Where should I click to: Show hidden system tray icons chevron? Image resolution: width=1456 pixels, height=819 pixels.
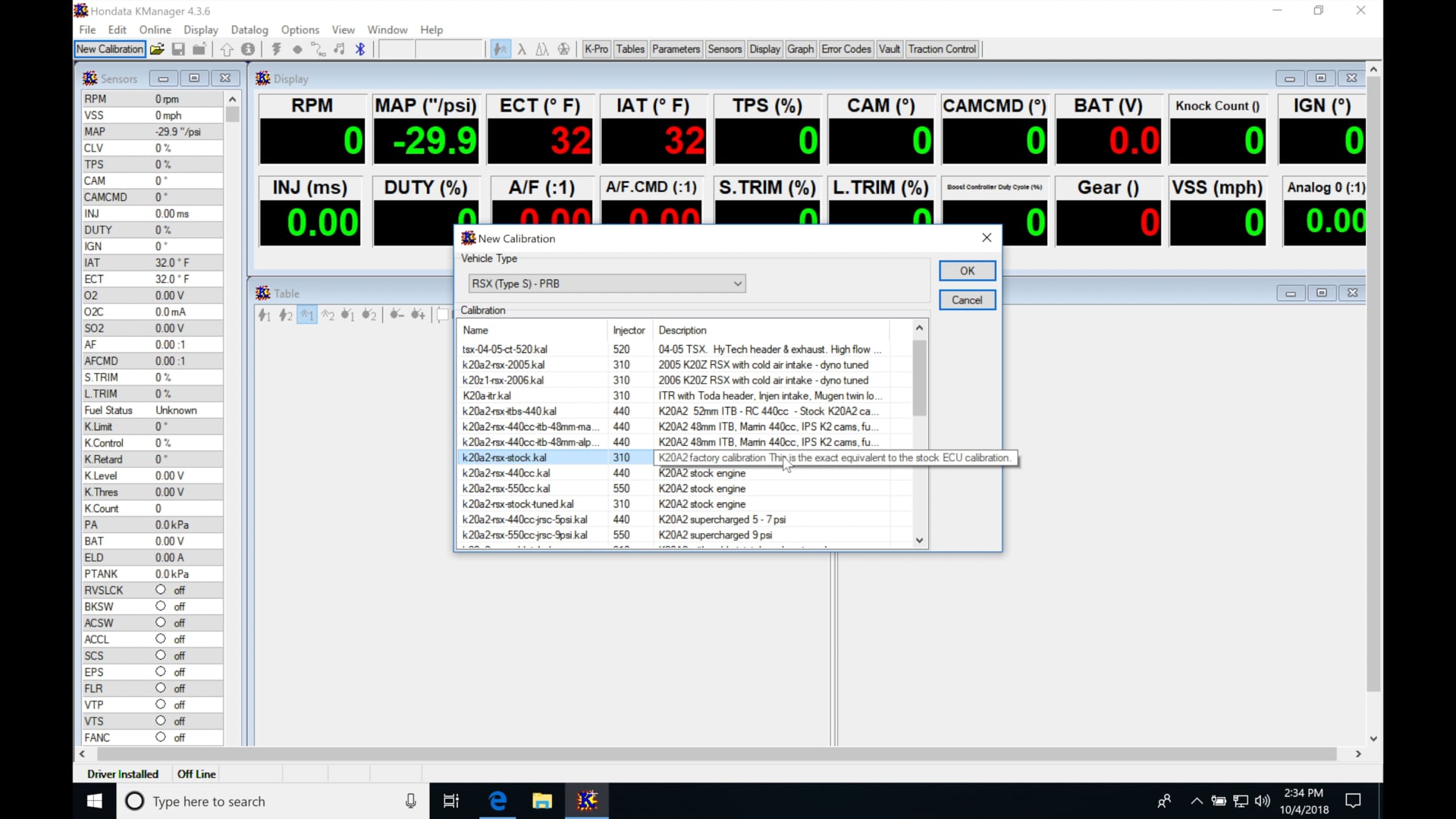pos(1196,801)
